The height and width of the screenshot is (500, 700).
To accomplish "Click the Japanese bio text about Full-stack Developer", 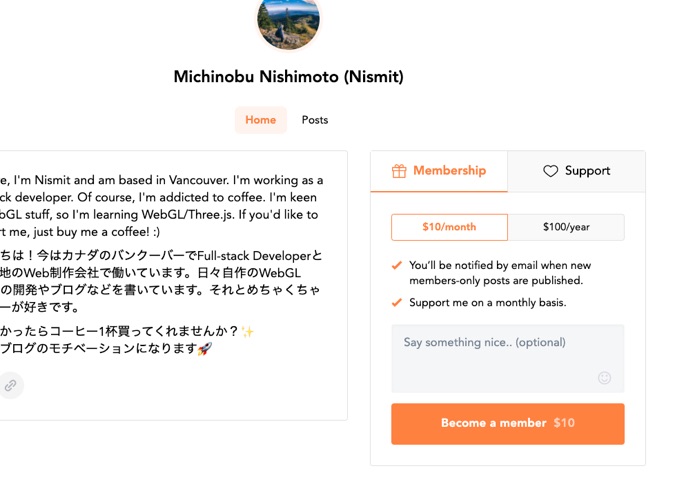I will pyautogui.click(x=160, y=256).
